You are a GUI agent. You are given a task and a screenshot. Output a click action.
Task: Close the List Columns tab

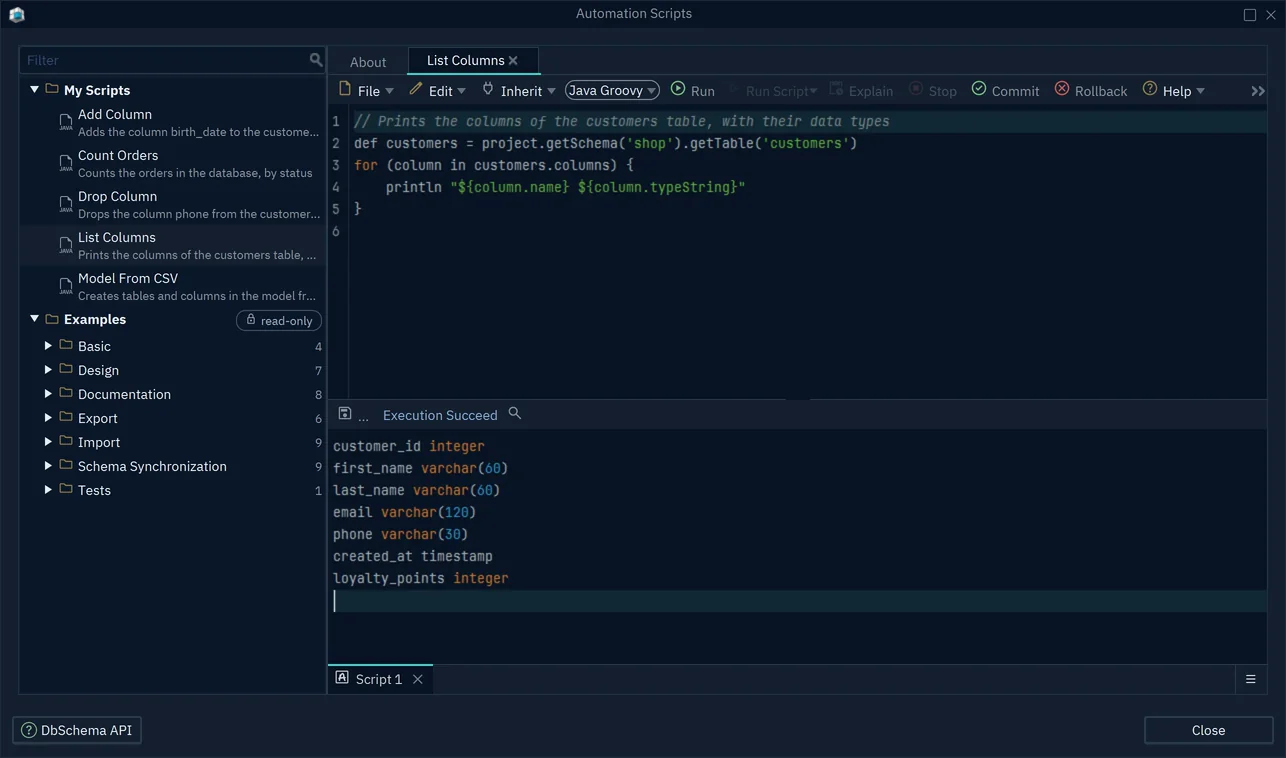513,60
